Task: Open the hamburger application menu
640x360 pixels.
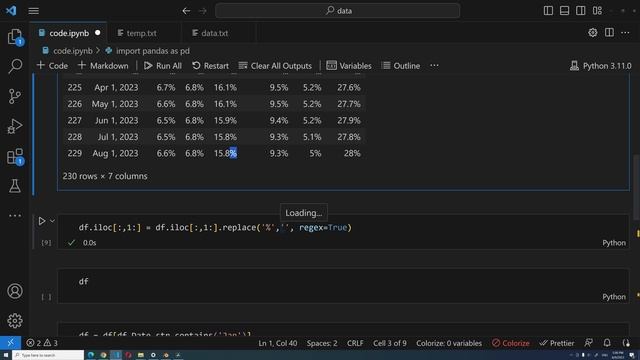Action: (x=33, y=11)
